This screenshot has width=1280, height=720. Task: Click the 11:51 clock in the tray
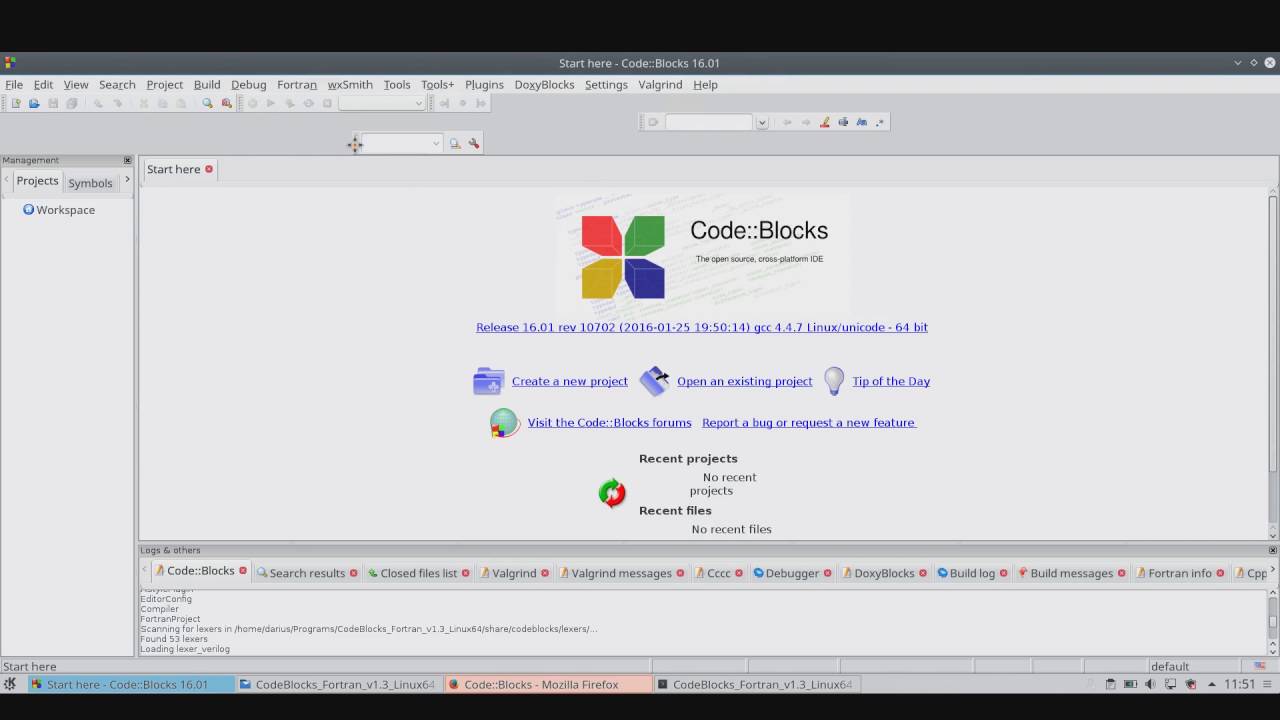pyautogui.click(x=1239, y=685)
